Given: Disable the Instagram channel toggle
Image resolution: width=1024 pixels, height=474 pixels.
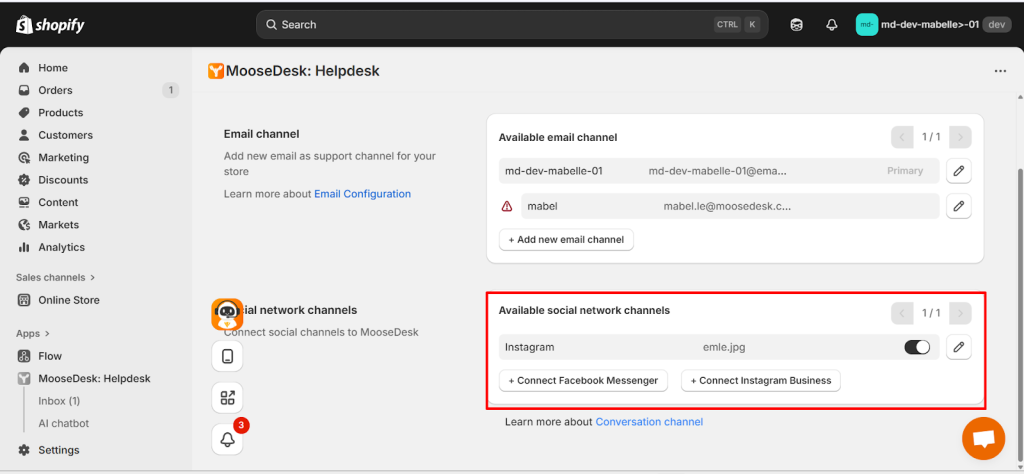Looking at the screenshot, I should pyautogui.click(x=916, y=347).
